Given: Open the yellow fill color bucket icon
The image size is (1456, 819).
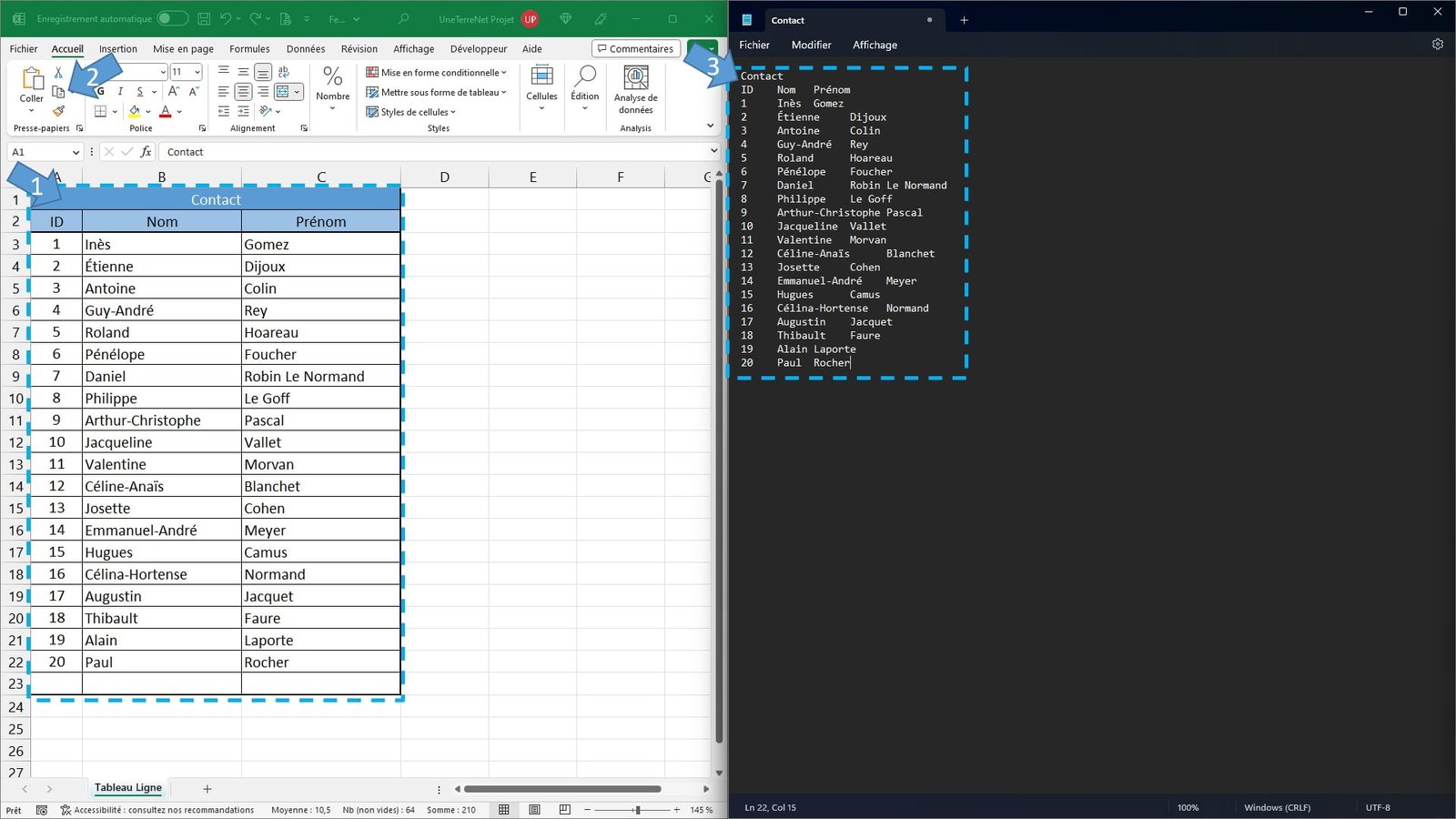Looking at the screenshot, I should click(x=136, y=111).
